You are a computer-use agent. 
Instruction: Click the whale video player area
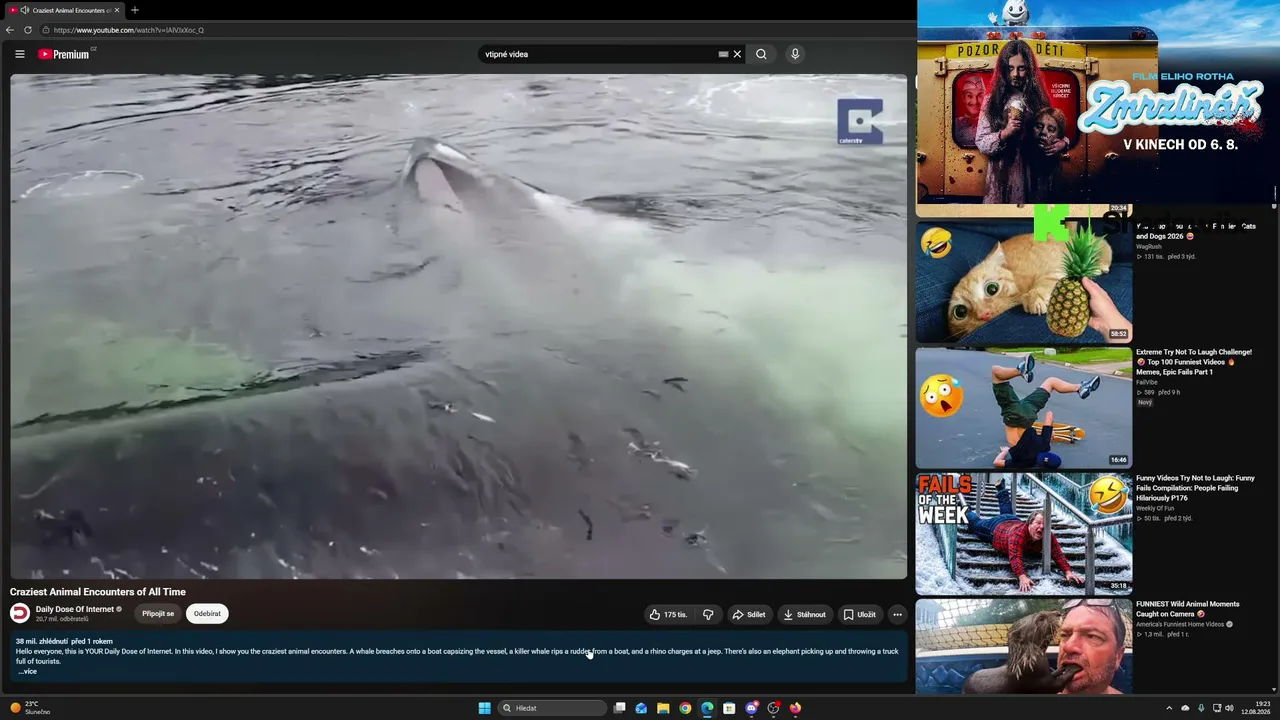(458, 326)
